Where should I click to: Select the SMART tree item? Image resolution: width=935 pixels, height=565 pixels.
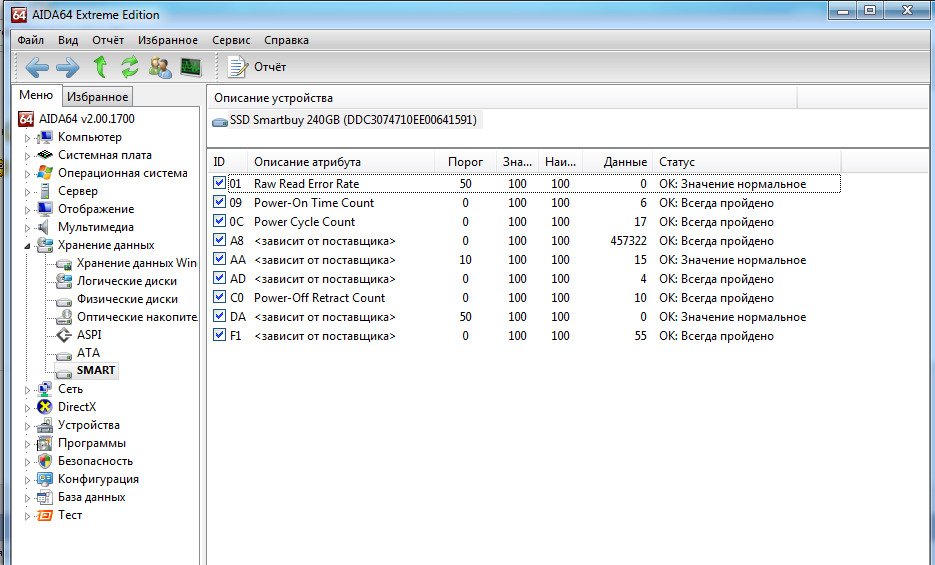pyautogui.click(x=95, y=371)
